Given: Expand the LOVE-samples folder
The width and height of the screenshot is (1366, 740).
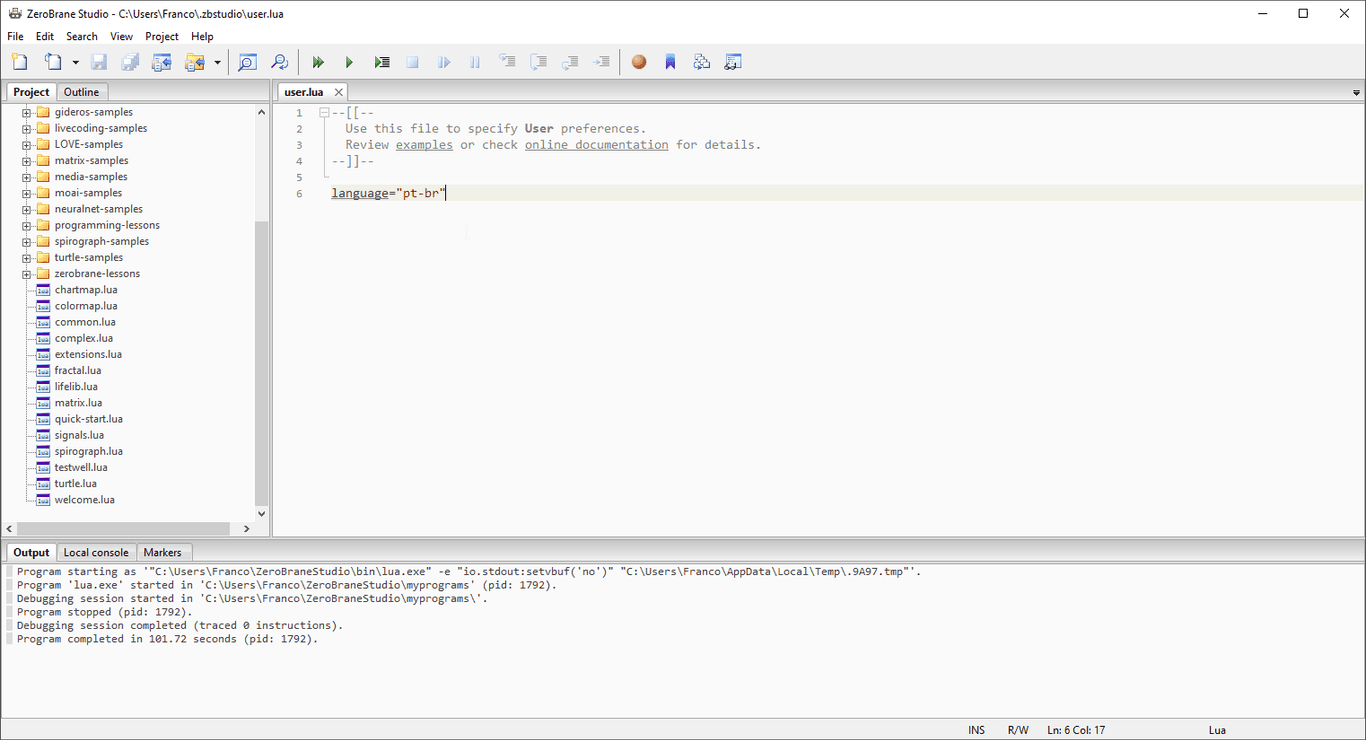Looking at the screenshot, I should pyautogui.click(x=28, y=144).
